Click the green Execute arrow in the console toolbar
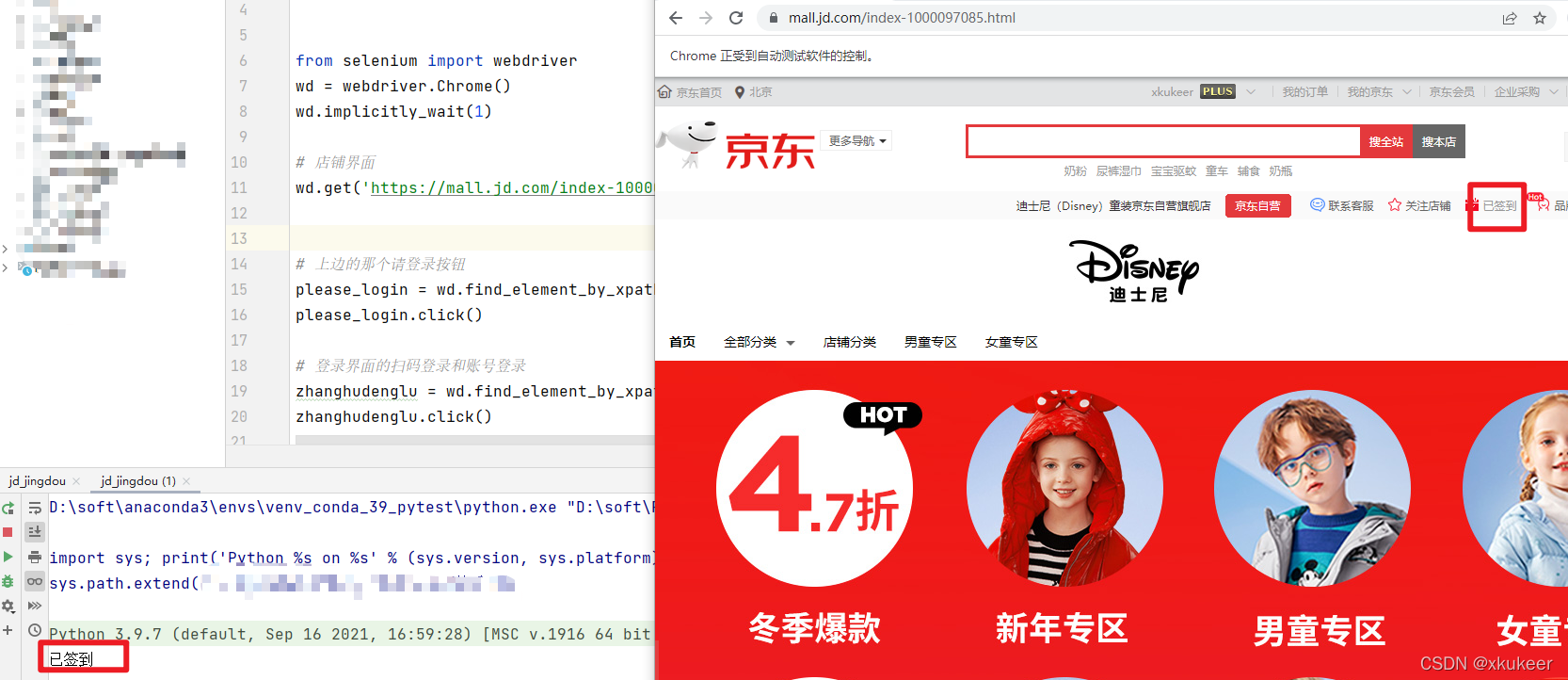1568x680 pixels. [x=8, y=557]
